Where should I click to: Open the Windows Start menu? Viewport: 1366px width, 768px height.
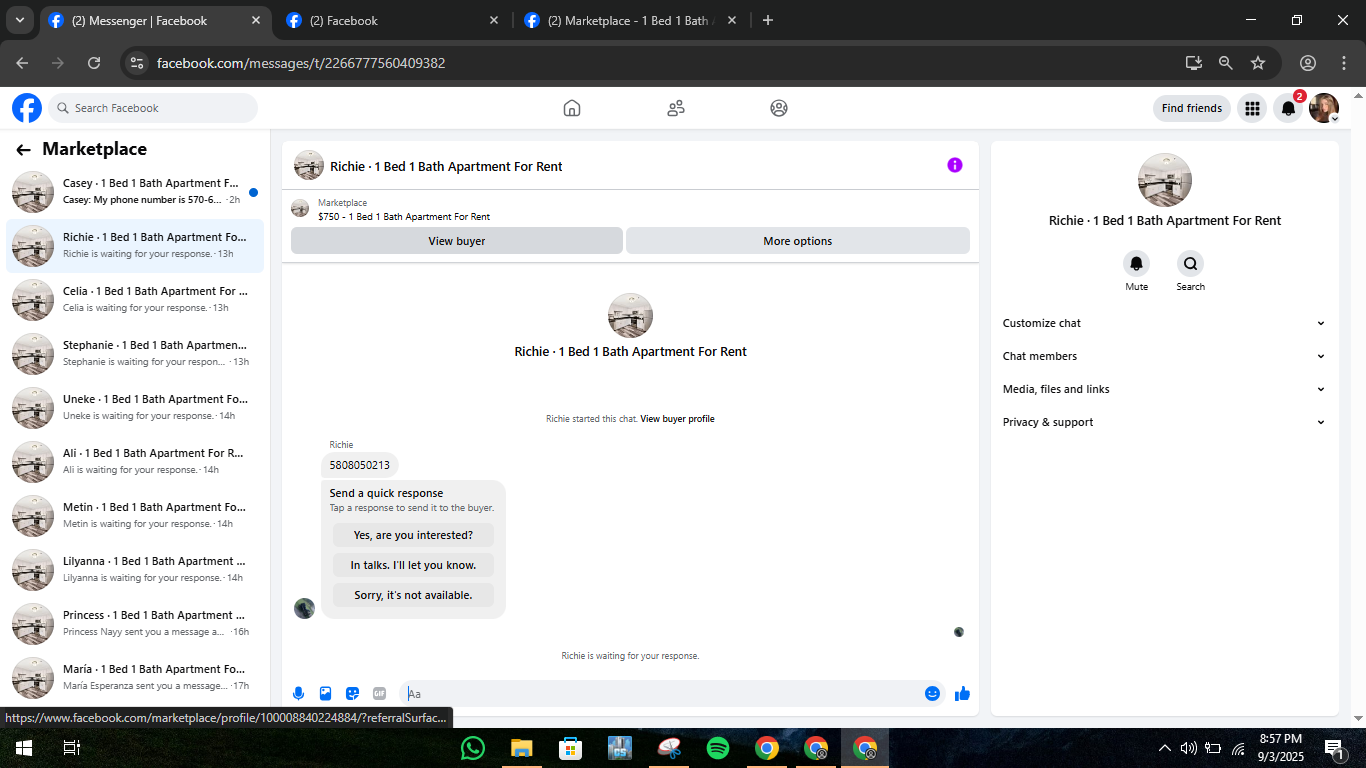tap(23, 748)
